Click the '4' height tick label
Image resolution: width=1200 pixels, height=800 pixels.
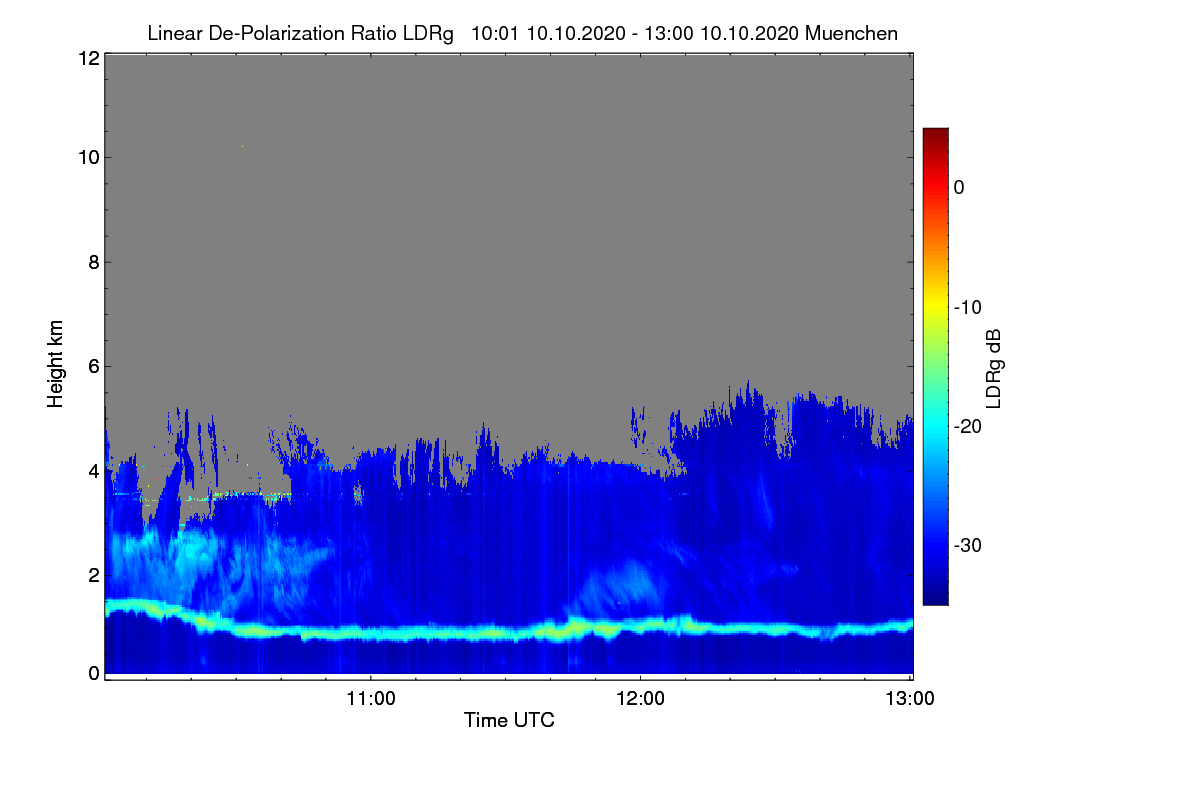[92, 470]
